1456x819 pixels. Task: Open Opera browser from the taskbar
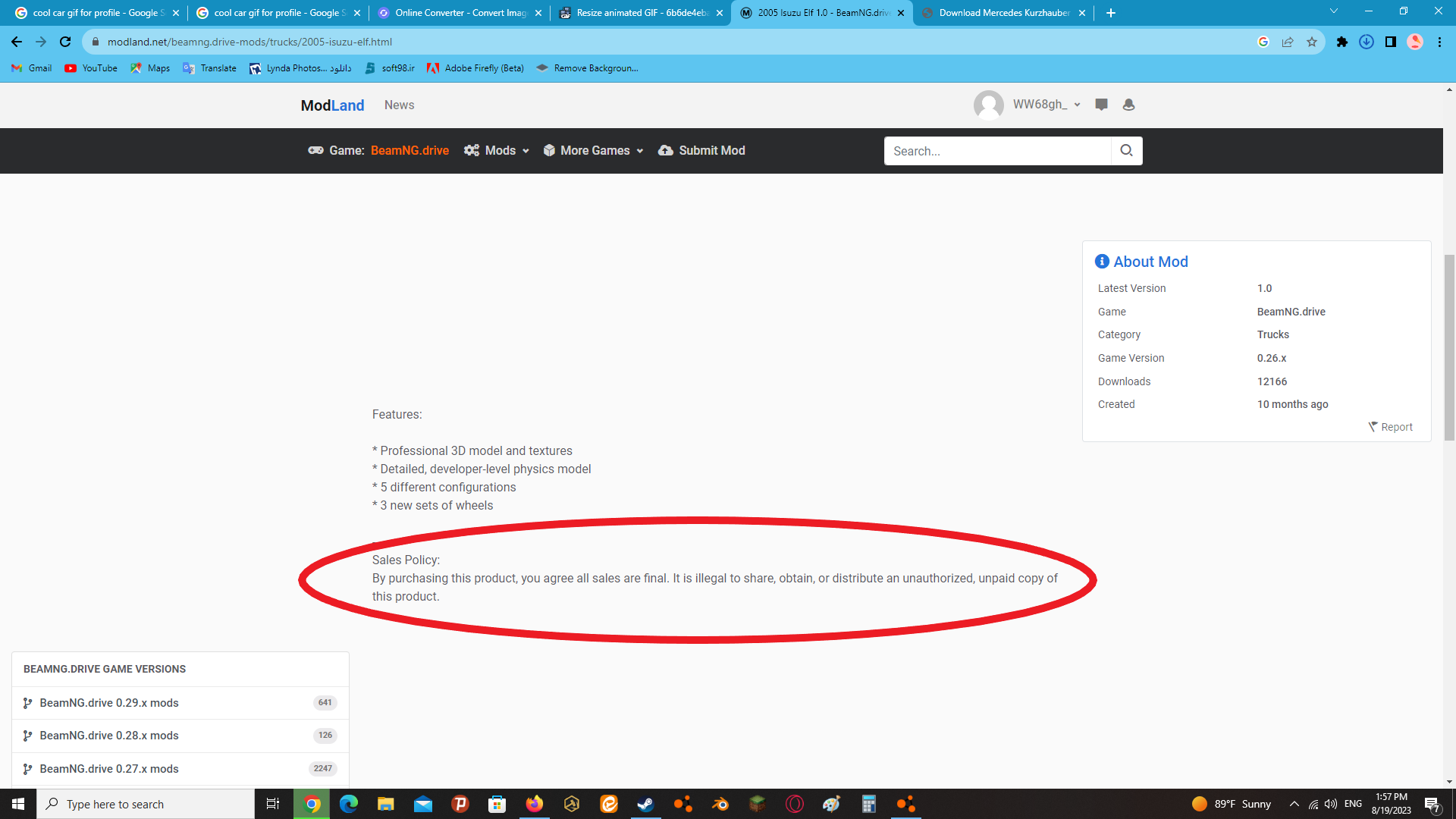[795, 804]
